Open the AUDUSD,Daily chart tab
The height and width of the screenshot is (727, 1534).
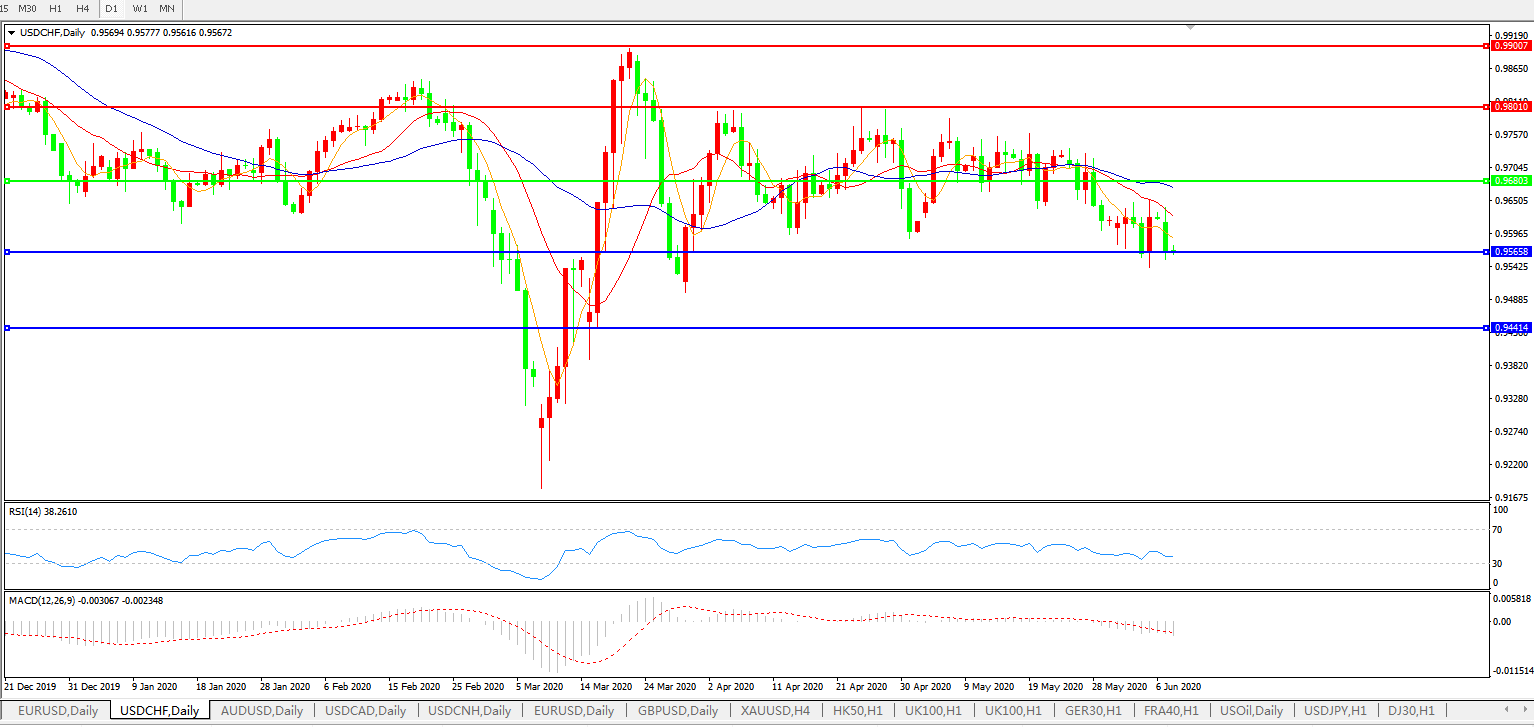point(263,711)
